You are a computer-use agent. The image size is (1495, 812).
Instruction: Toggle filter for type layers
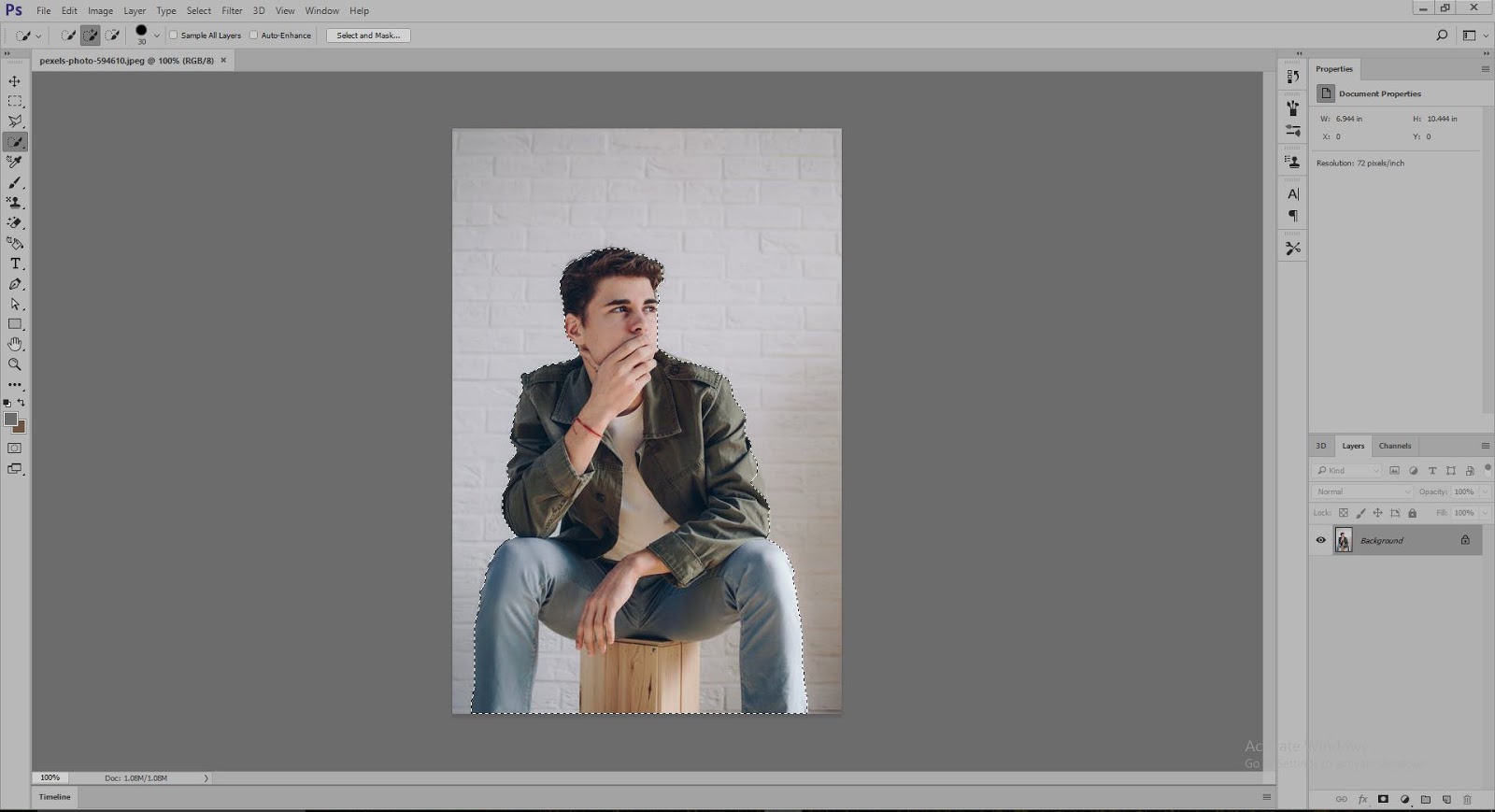point(1431,471)
